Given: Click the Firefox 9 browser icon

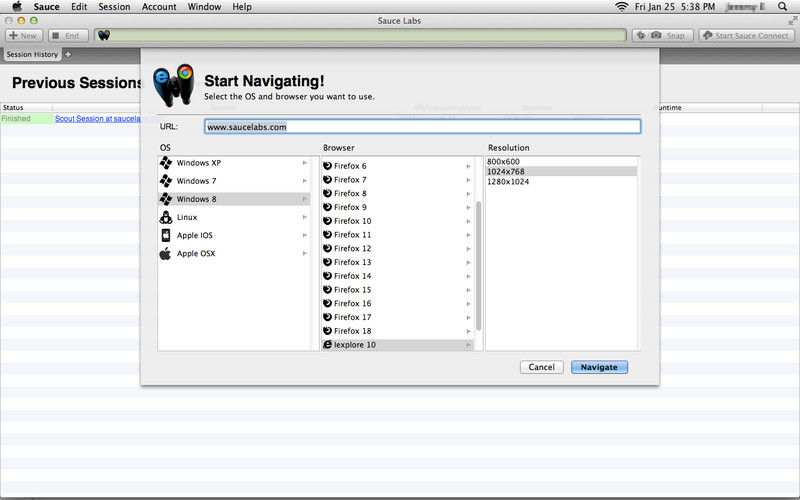Looking at the screenshot, I should [x=328, y=207].
